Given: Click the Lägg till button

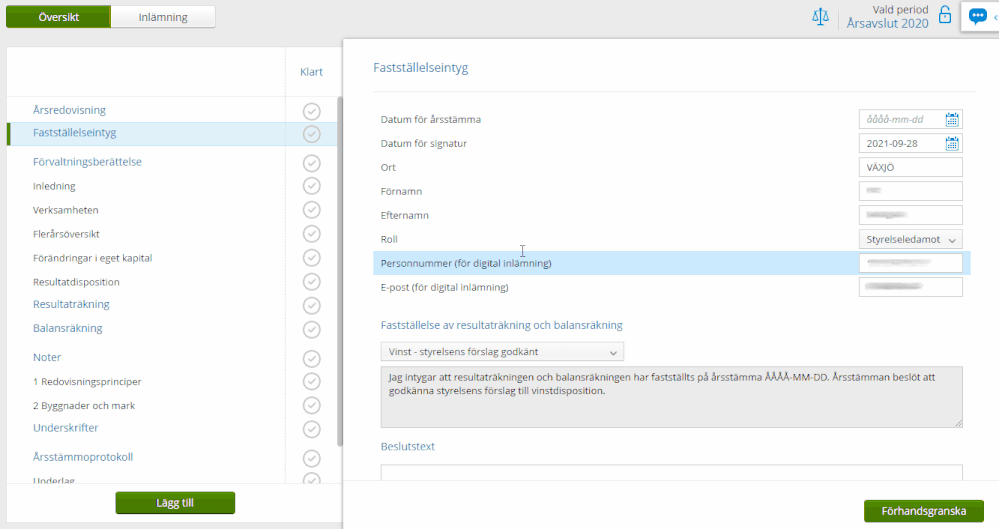Looking at the screenshot, I should tap(175, 503).
